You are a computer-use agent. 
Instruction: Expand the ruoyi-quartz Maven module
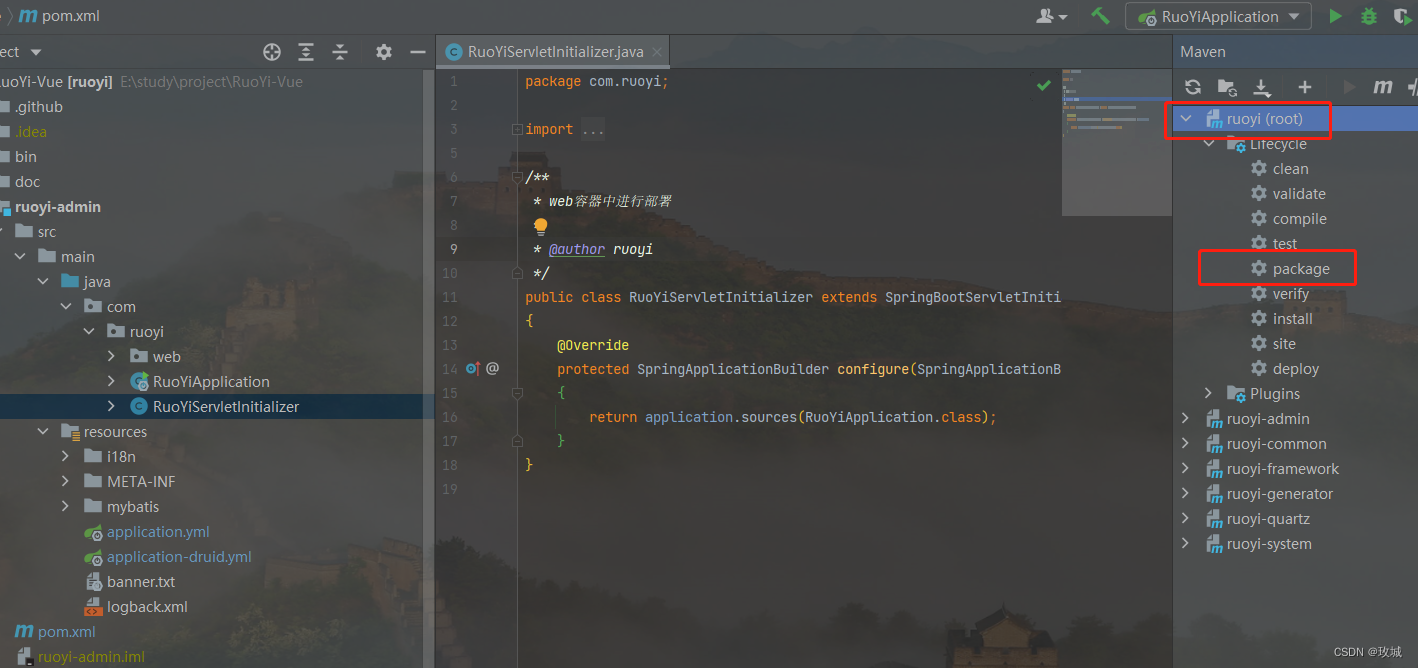click(x=1186, y=519)
